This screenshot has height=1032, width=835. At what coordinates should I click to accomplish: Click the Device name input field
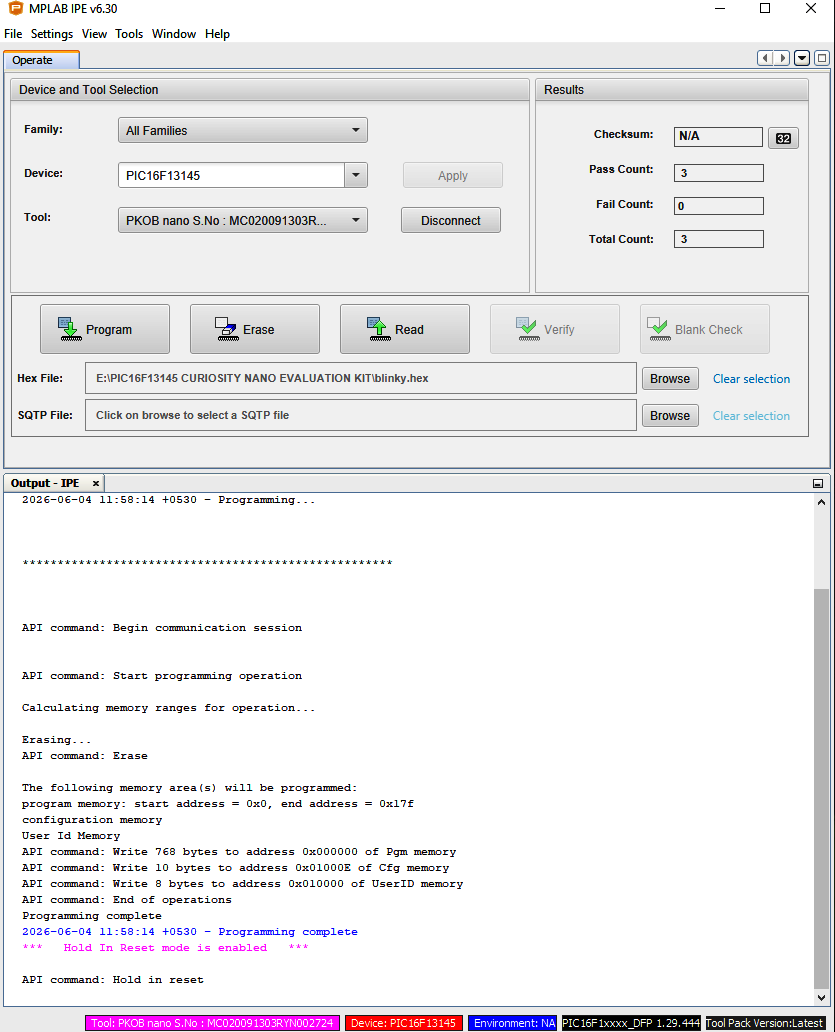(232, 175)
